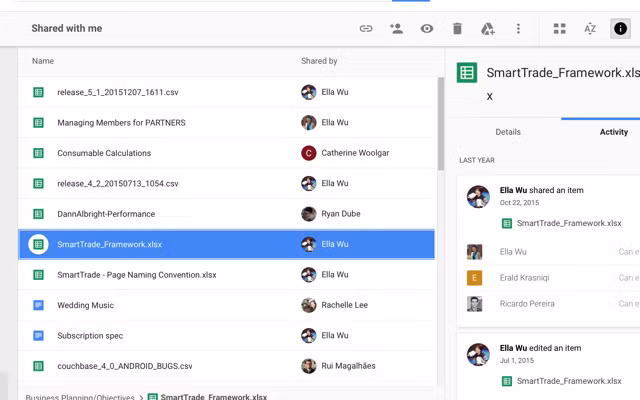This screenshot has width=640, height=400.
Task: Click the Add to My Drive icon
Action: pyautogui.click(x=488, y=29)
